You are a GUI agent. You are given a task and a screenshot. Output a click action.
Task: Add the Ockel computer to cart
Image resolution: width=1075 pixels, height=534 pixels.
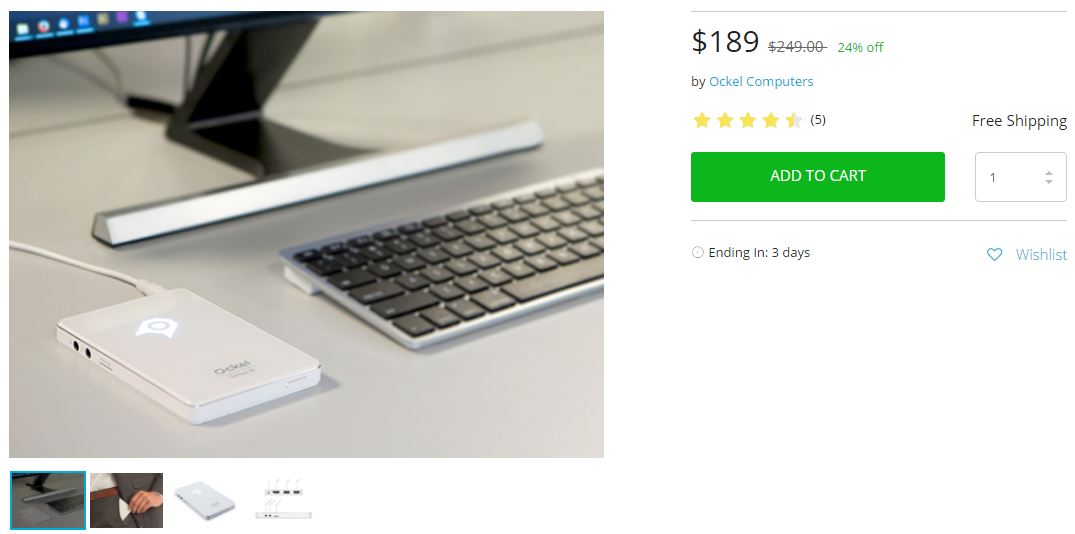click(x=818, y=177)
